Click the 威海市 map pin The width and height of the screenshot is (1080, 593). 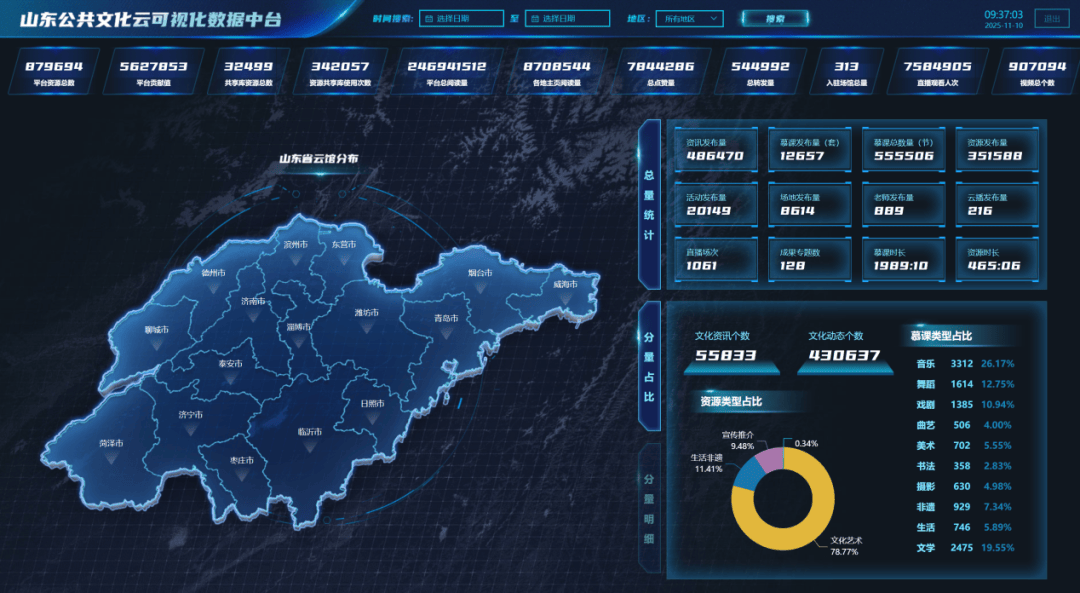(566, 296)
